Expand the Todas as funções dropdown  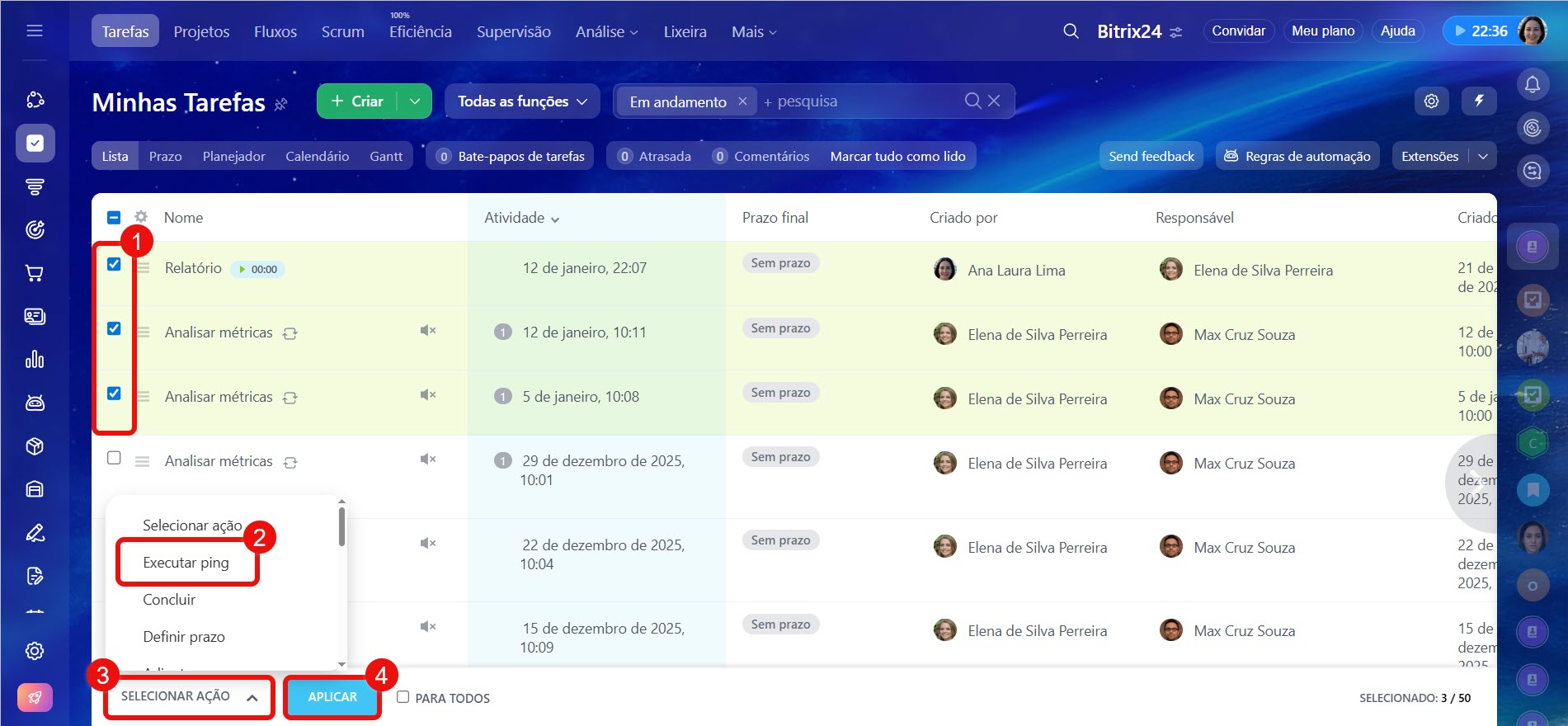coord(522,101)
